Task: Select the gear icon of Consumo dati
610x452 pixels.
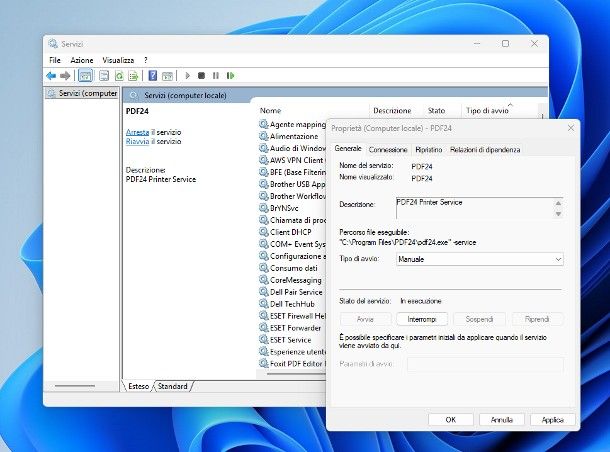Action: (x=264, y=268)
